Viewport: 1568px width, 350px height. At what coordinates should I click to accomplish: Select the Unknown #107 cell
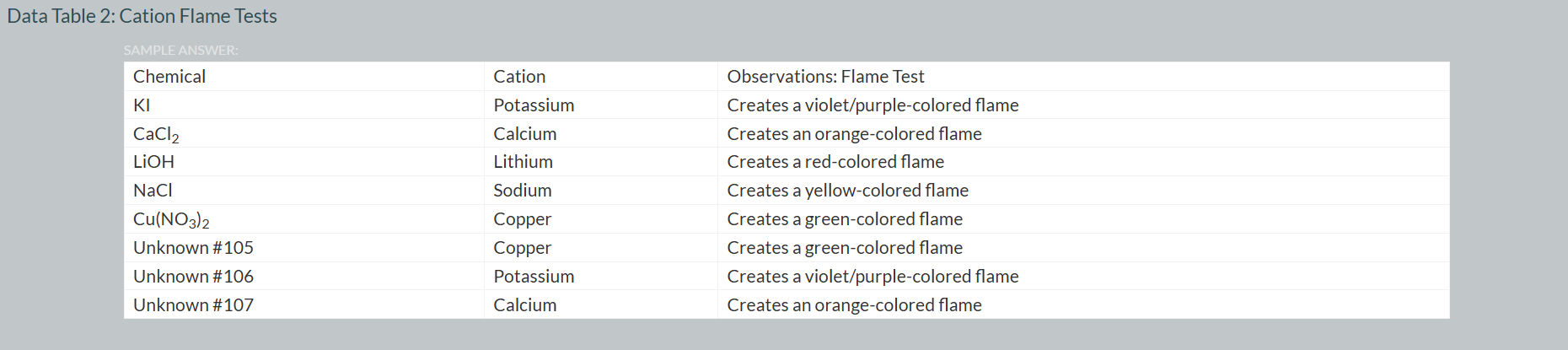click(x=193, y=305)
